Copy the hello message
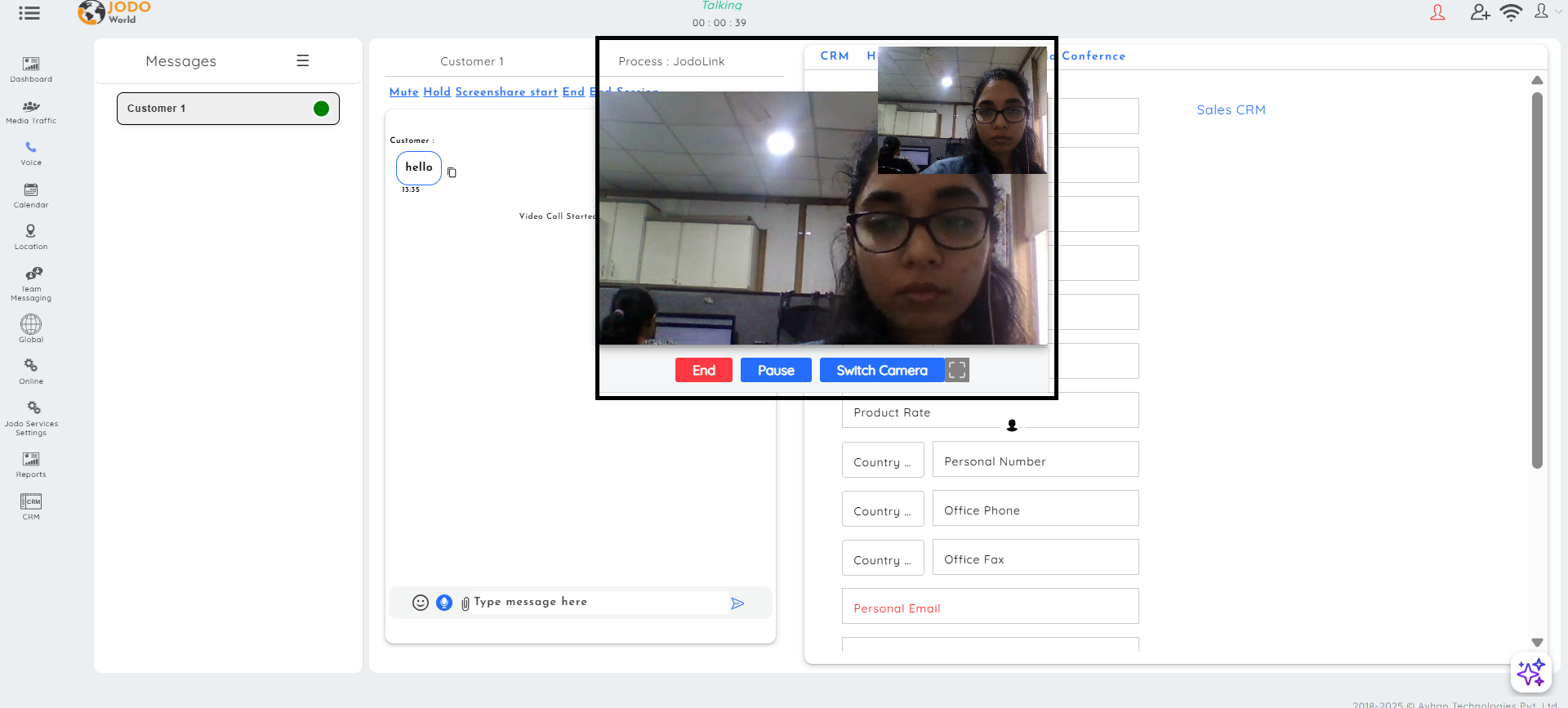The width and height of the screenshot is (1568, 708). point(452,172)
